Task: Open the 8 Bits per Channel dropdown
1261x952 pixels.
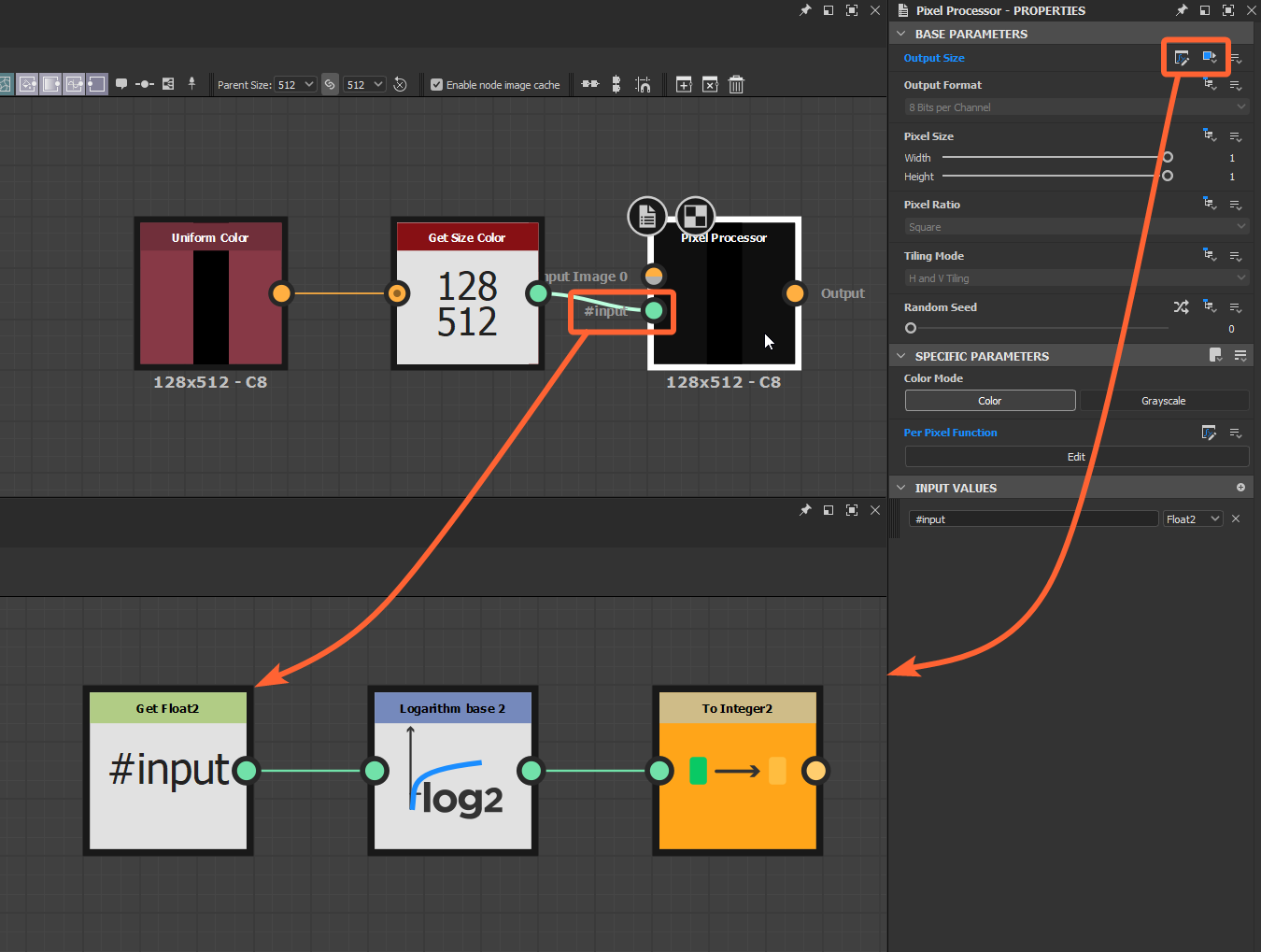Action: (x=1076, y=107)
